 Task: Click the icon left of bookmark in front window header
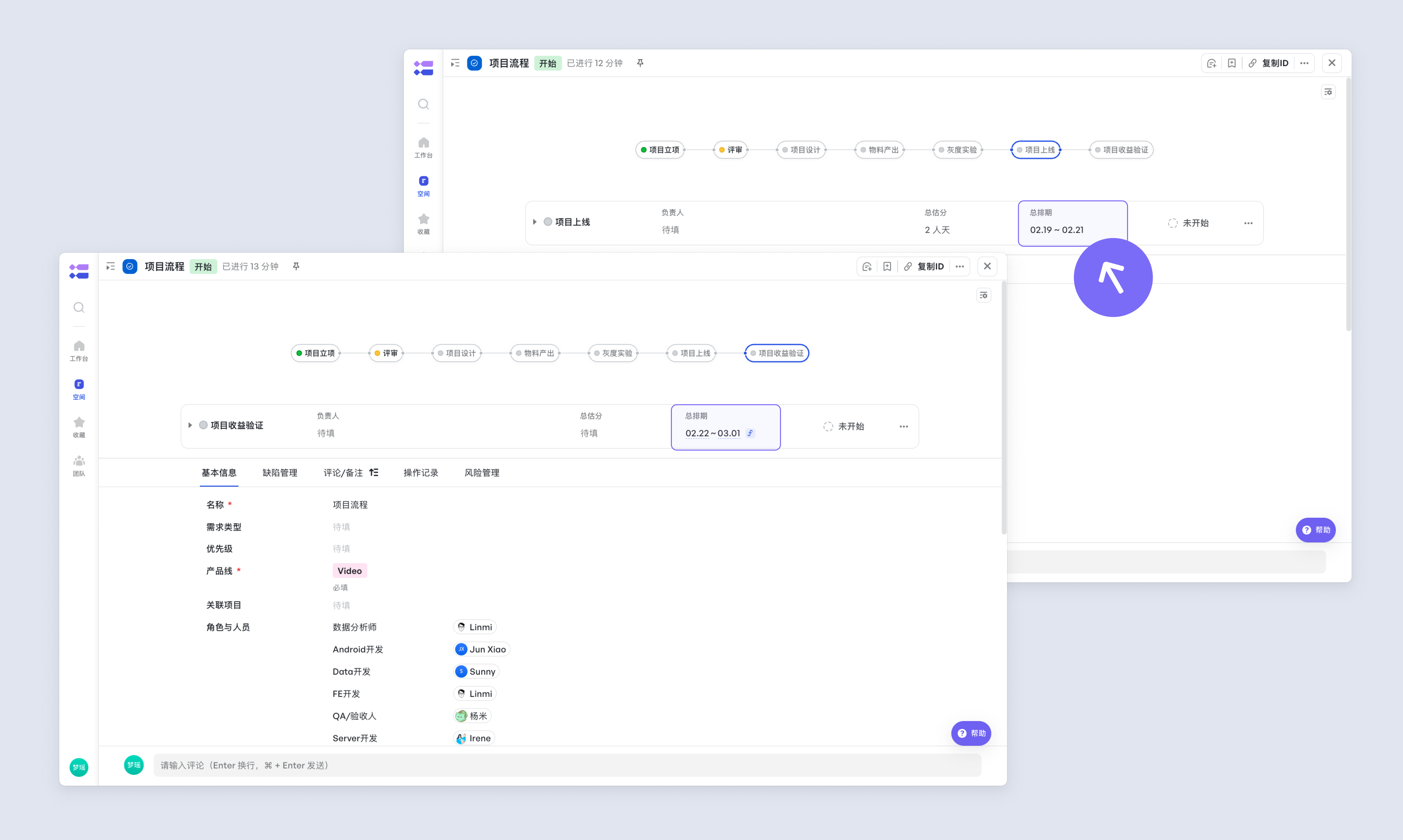[x=867, y=267]
